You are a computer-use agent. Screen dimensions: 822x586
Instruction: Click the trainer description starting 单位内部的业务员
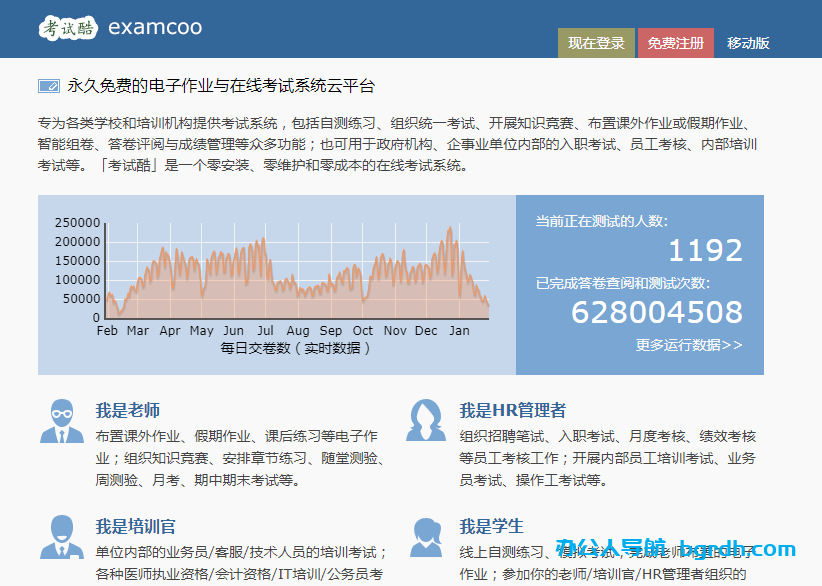[241, 563]
